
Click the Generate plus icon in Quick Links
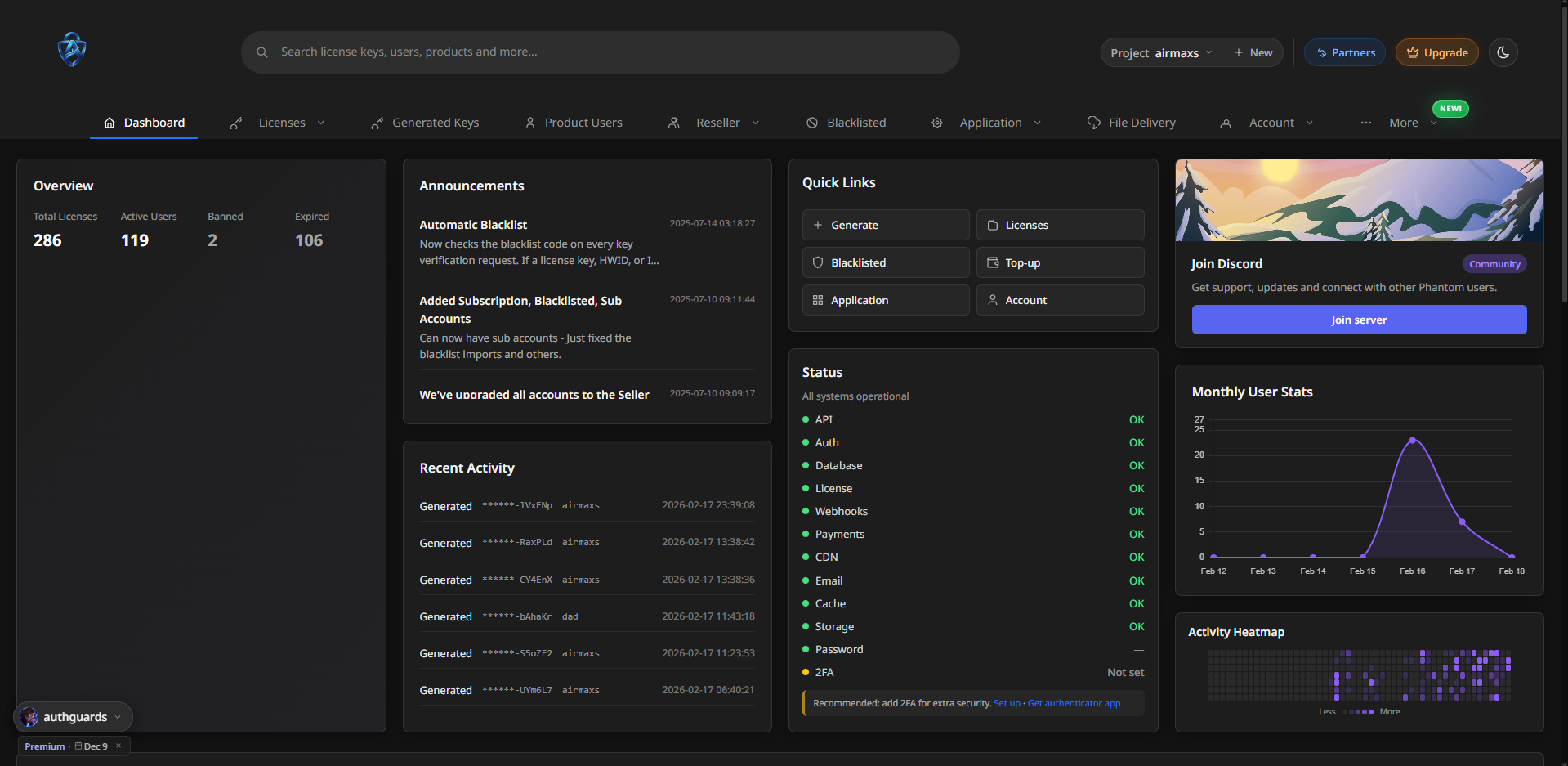(x=819, y=225)
